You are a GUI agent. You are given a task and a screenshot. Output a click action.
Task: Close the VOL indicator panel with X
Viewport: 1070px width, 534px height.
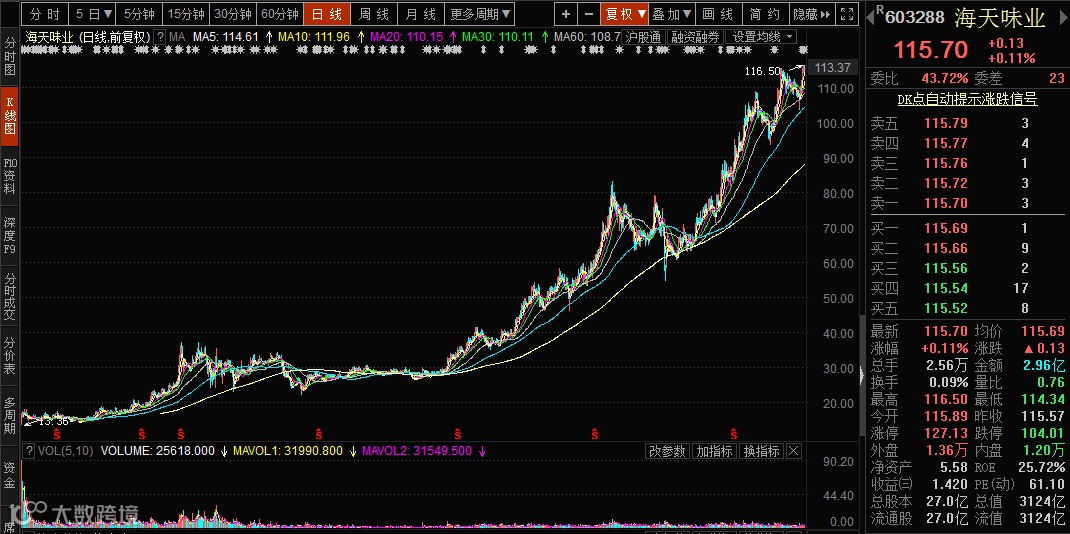click(x=794, y=451)
